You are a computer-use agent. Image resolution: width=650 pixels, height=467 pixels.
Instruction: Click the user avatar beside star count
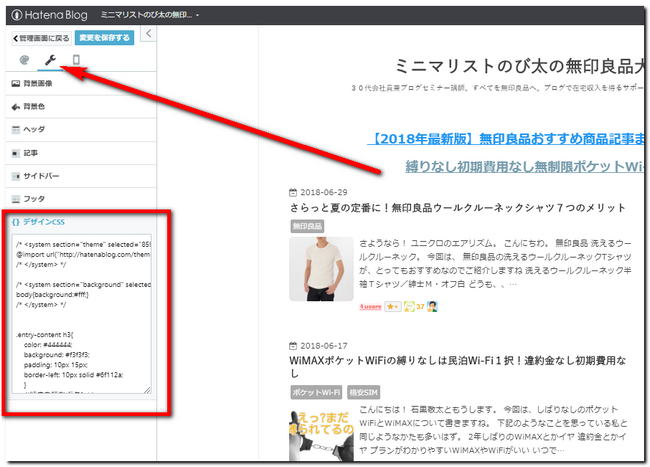click(432, 307)
